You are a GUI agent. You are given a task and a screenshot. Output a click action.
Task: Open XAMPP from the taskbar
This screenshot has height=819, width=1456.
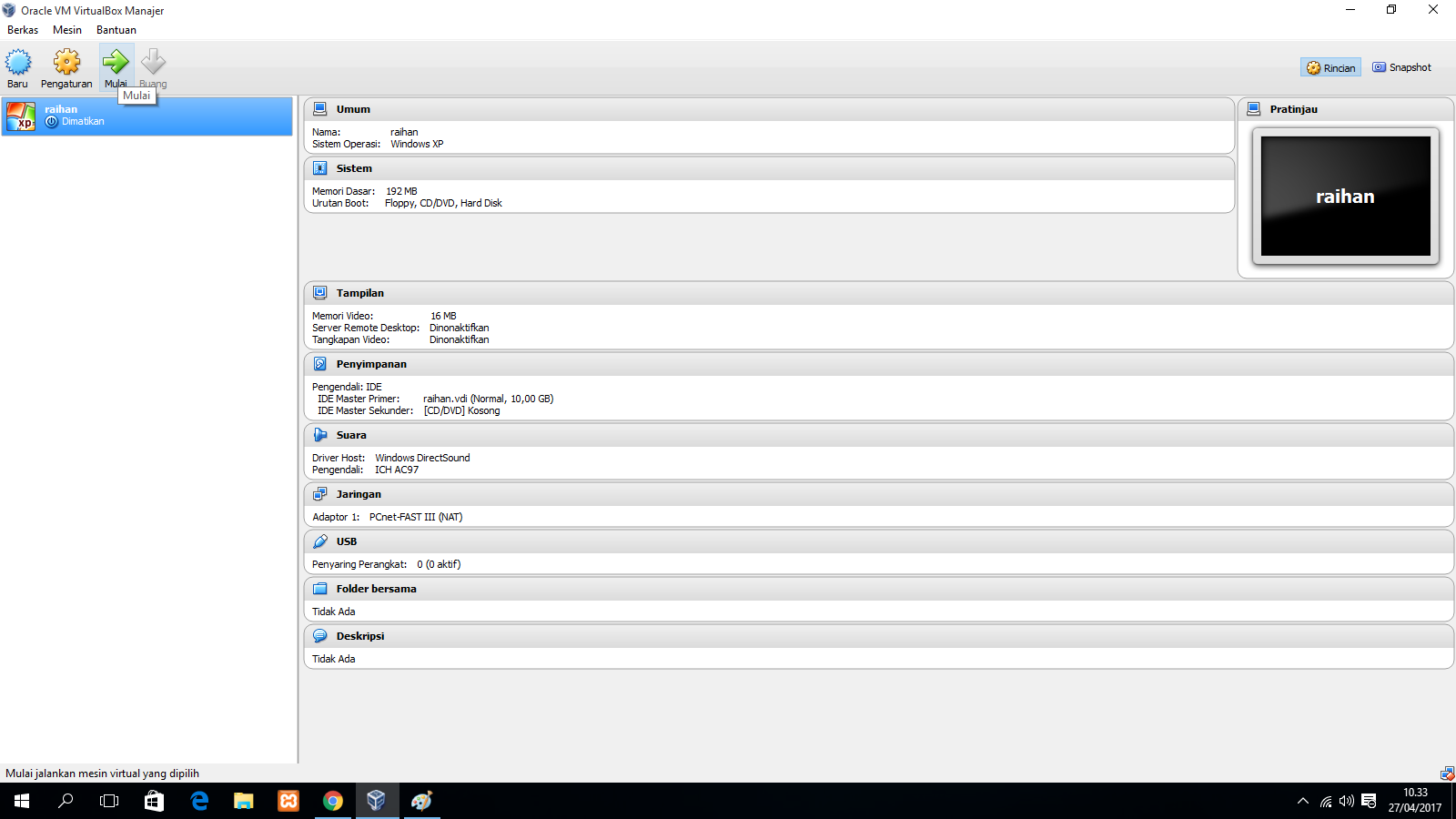pyautogui.click(x=288, y=801)
